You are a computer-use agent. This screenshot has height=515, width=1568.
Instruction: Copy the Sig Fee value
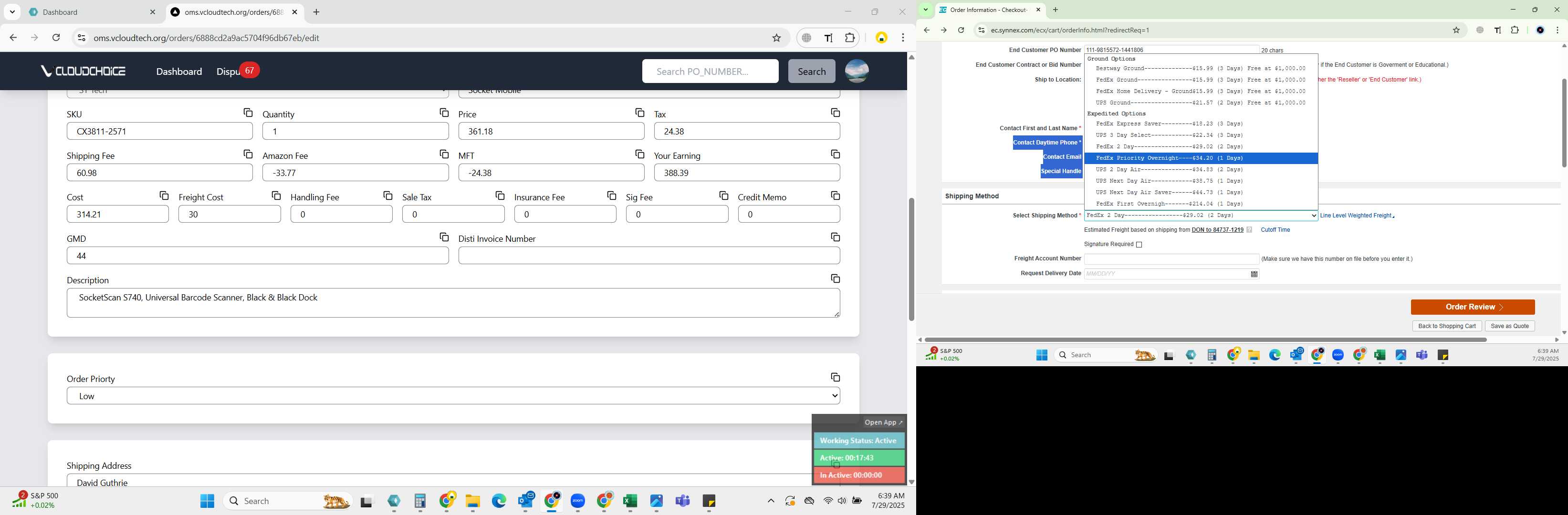(x=724, y=196)
